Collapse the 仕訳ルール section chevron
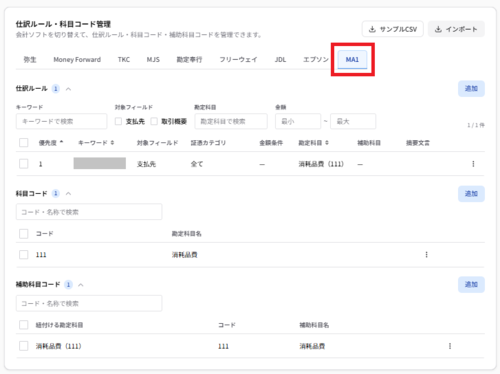 pos(68,89)
